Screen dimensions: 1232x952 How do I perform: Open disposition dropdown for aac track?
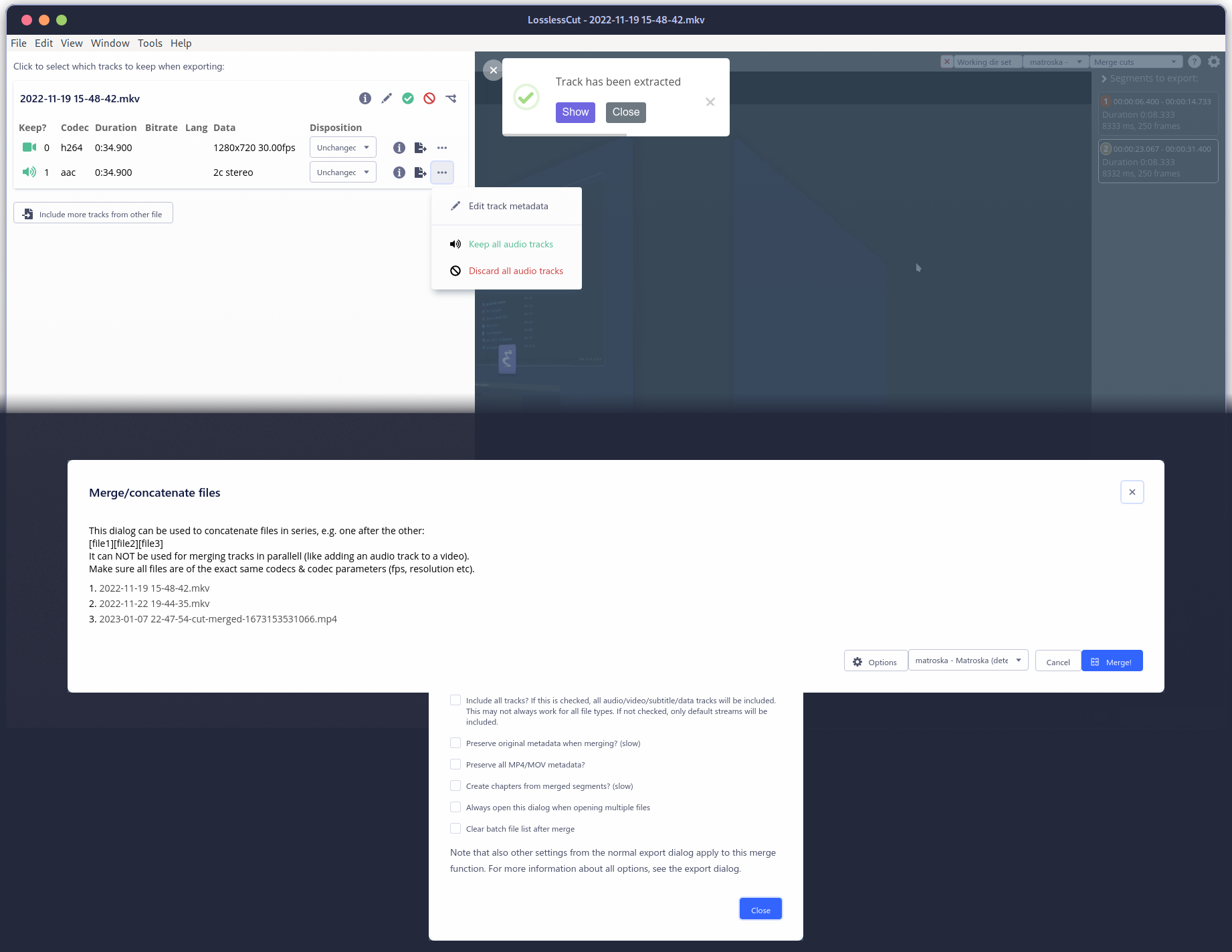[343, 172]
